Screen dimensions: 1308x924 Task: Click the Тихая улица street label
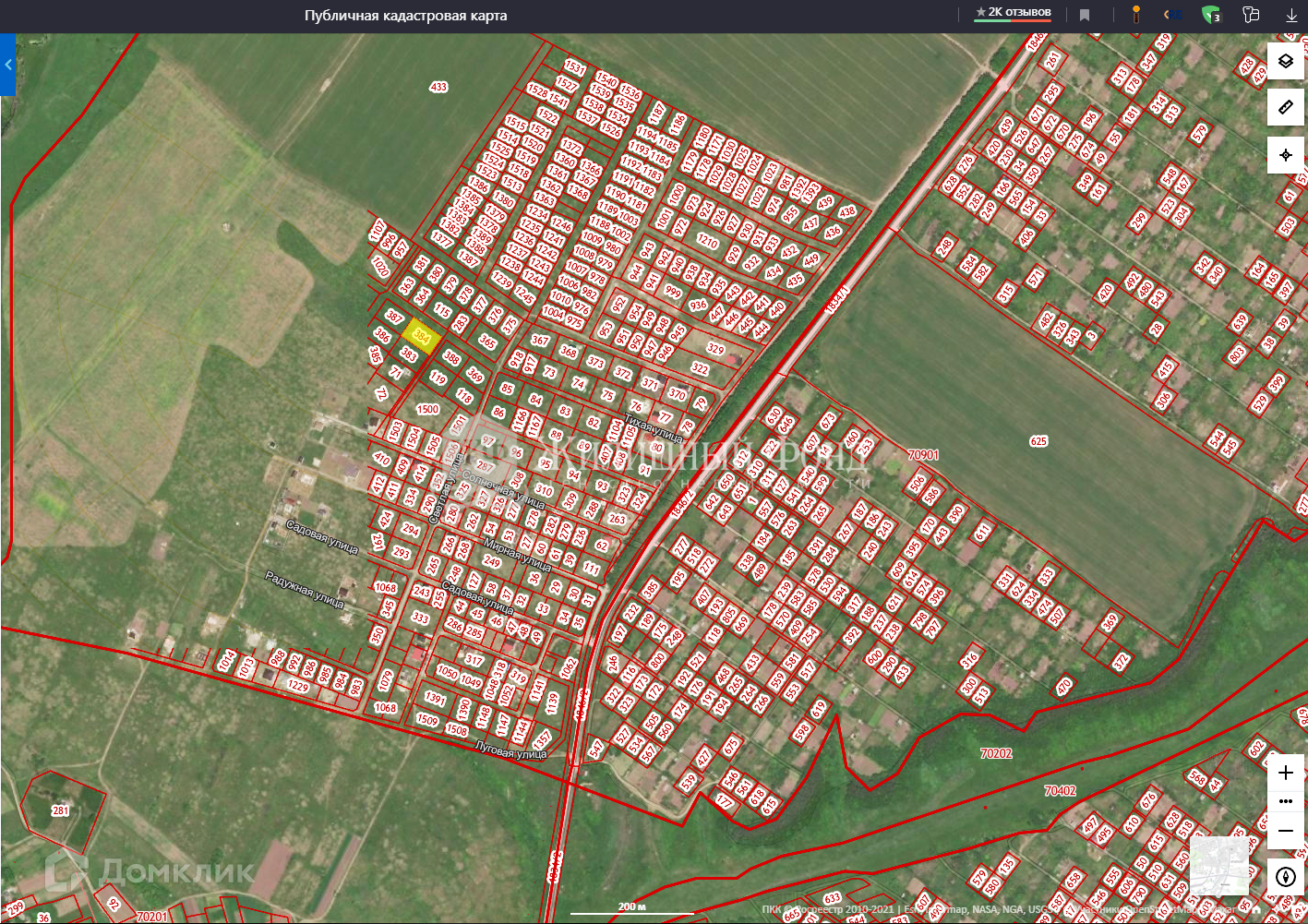click(x=654, y=427)
